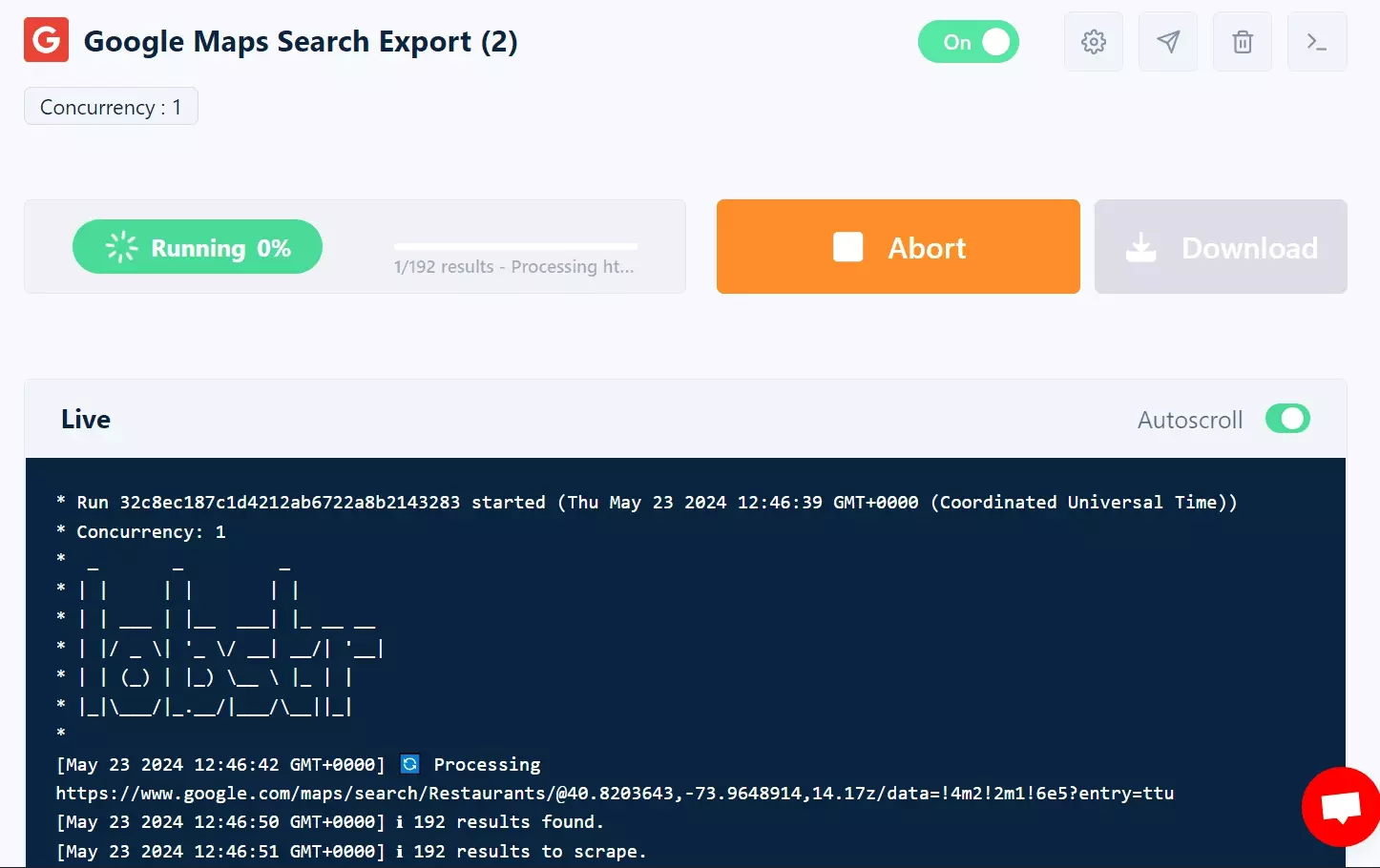Click the blue refresh icon before Processing
The width and height of the screenshot is (1380, 868).
pos(409,764)
